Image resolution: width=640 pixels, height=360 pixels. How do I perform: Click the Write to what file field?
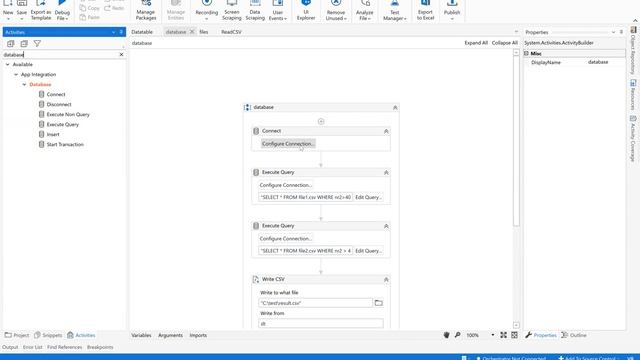coord(316,303)
